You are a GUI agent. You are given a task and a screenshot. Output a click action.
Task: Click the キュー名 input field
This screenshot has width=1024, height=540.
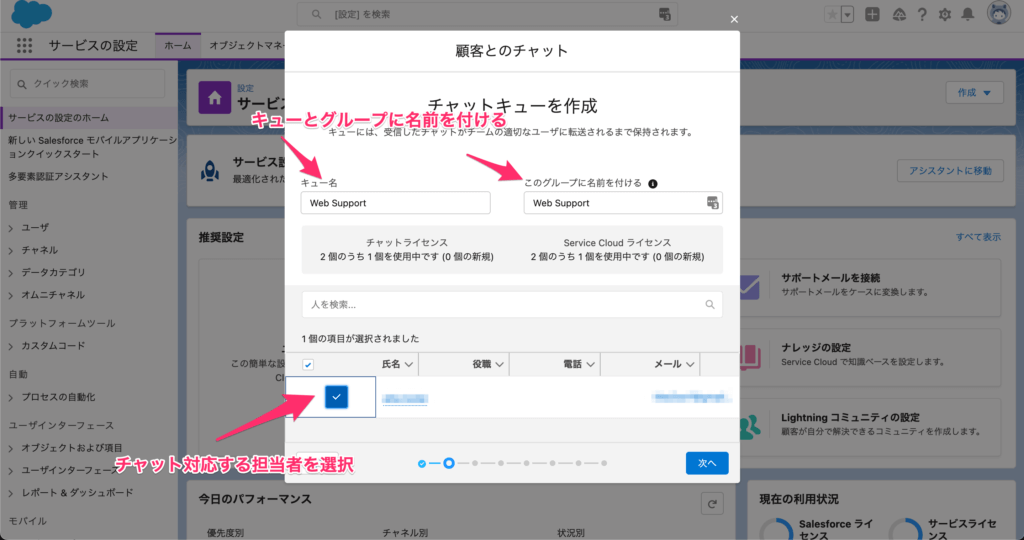coord(395,203)
